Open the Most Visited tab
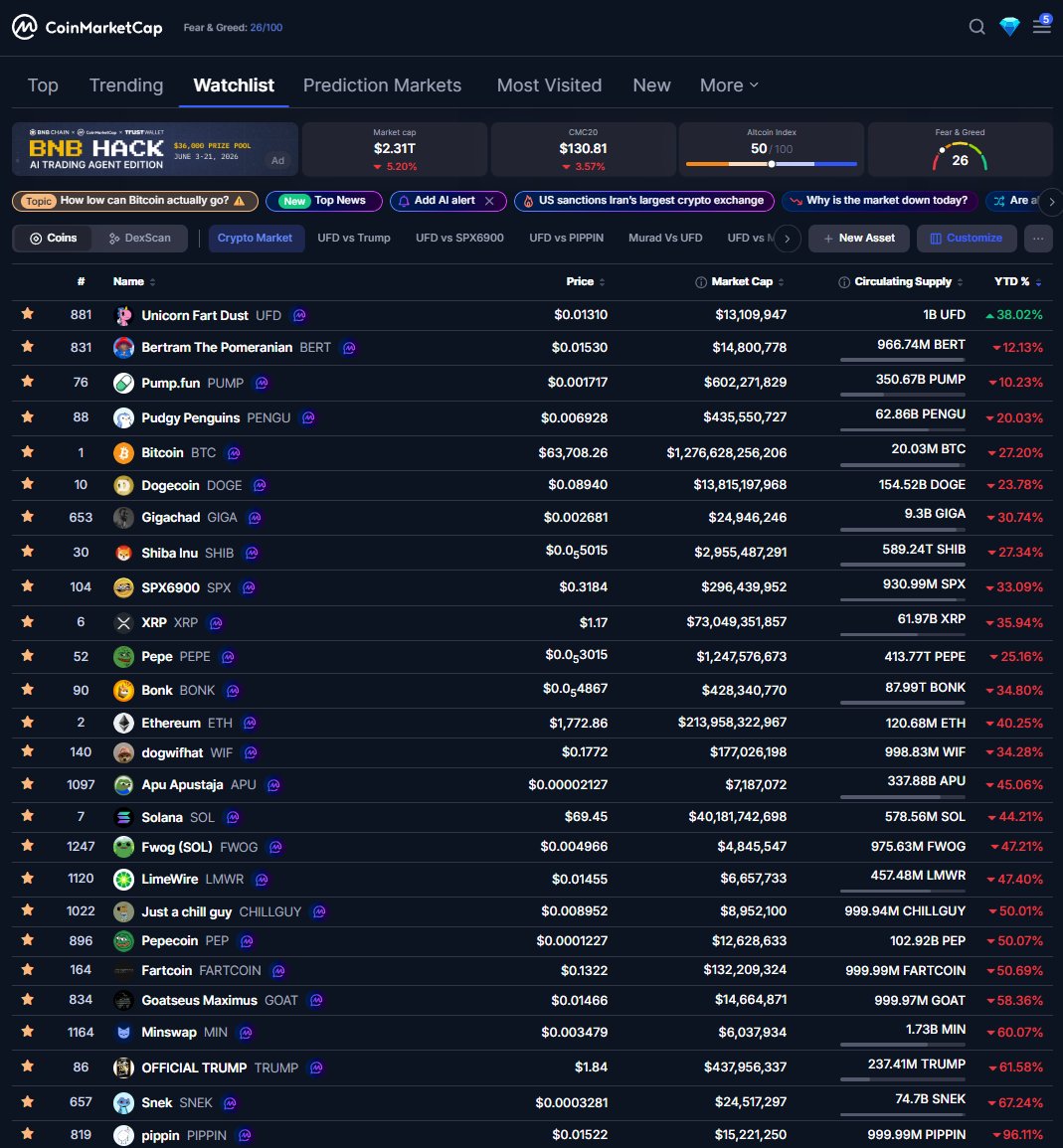Screen dimensions: 1063x1148 pyautogui.click(x=550, y=85)
